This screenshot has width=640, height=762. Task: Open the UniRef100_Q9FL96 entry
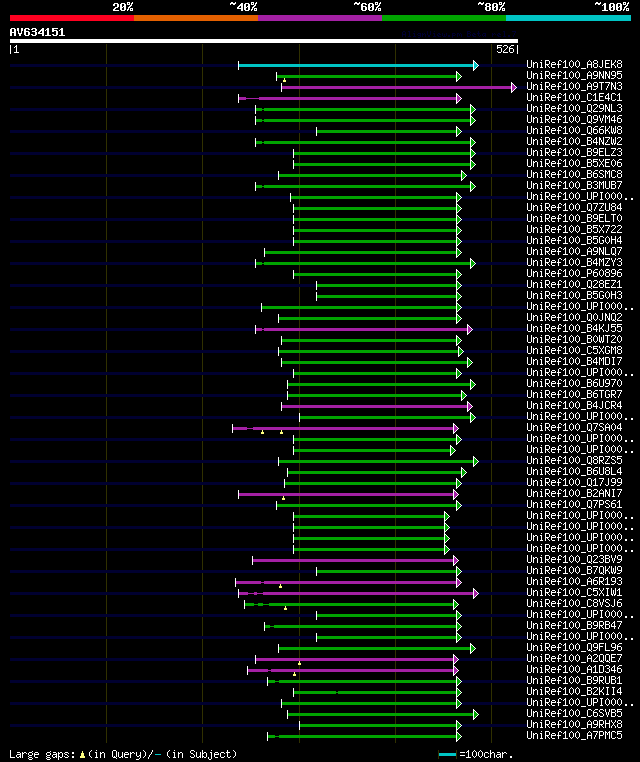574,648
